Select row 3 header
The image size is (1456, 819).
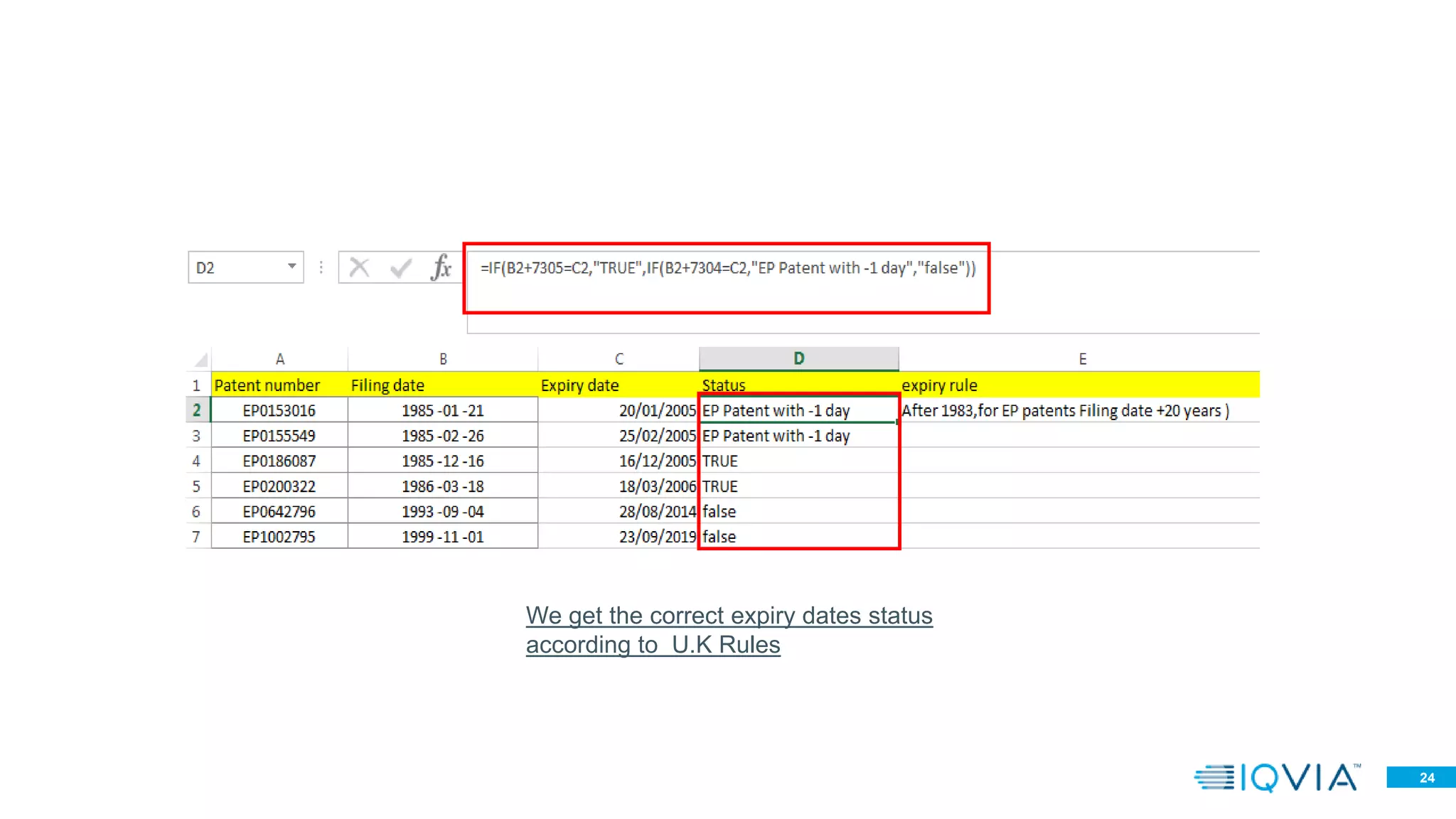(197, 436)
